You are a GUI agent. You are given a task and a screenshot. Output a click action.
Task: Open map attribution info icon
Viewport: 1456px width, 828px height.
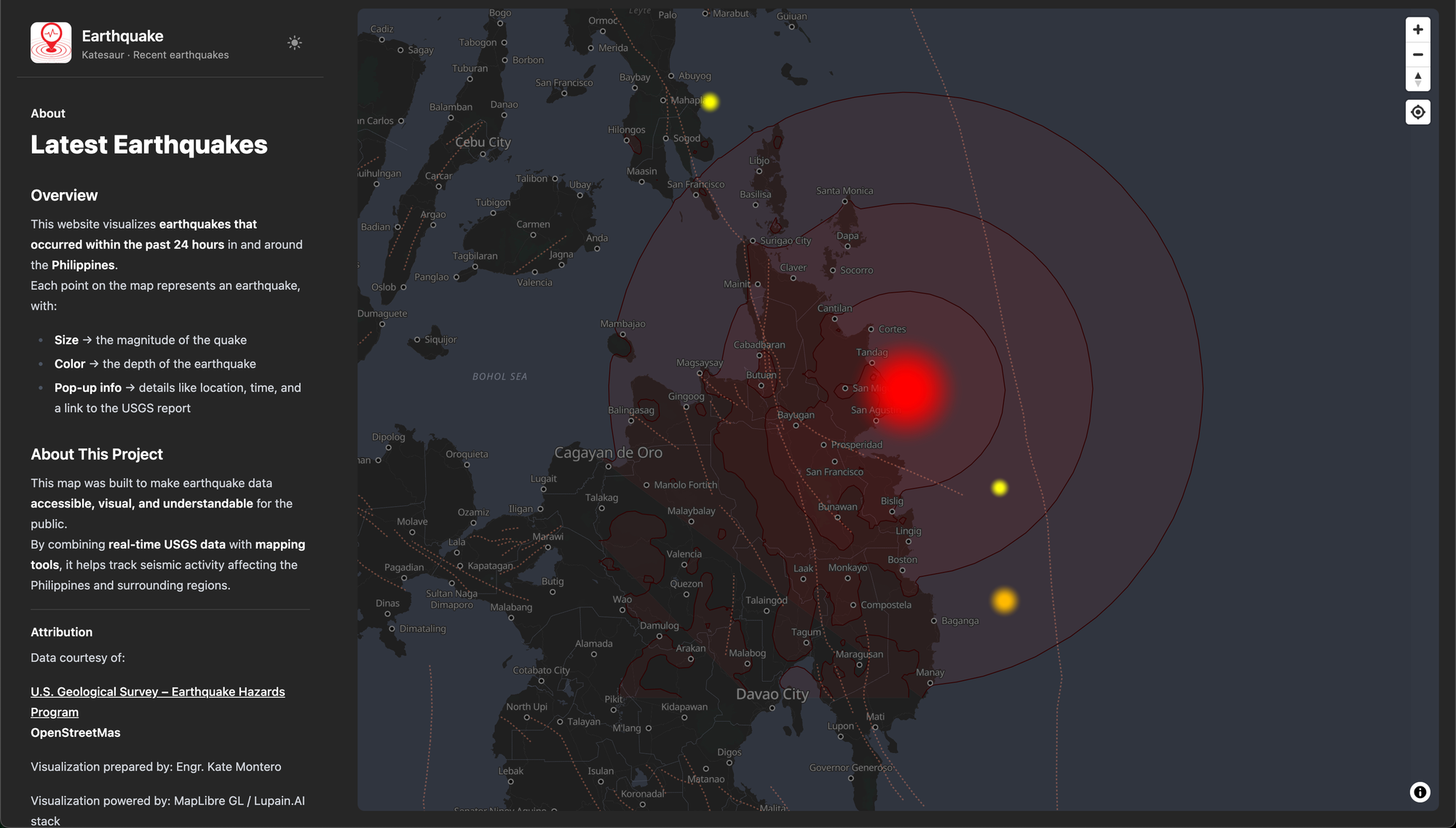tap(1419, 792)
